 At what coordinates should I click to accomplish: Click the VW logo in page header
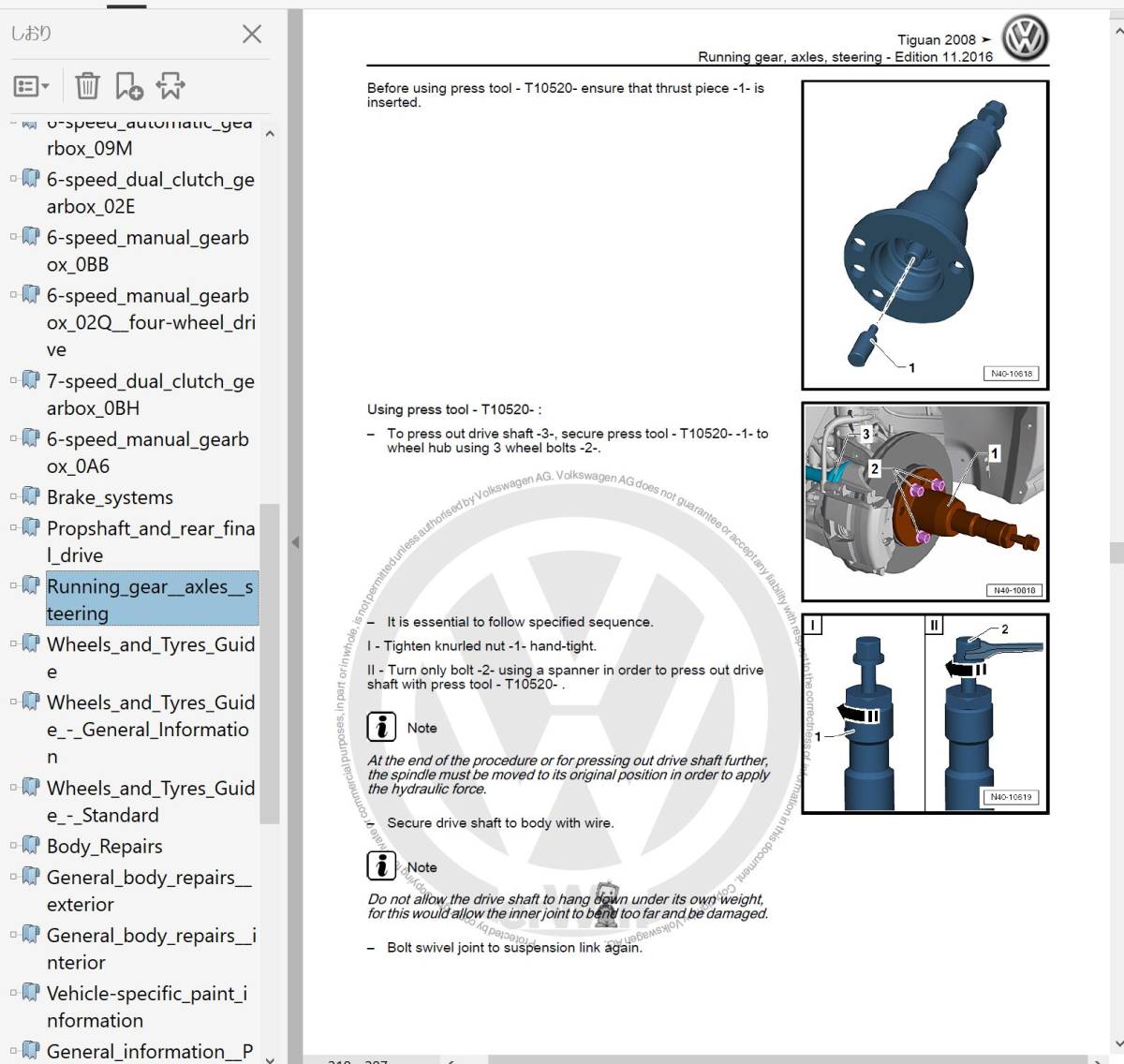(x=1025, y=39)
